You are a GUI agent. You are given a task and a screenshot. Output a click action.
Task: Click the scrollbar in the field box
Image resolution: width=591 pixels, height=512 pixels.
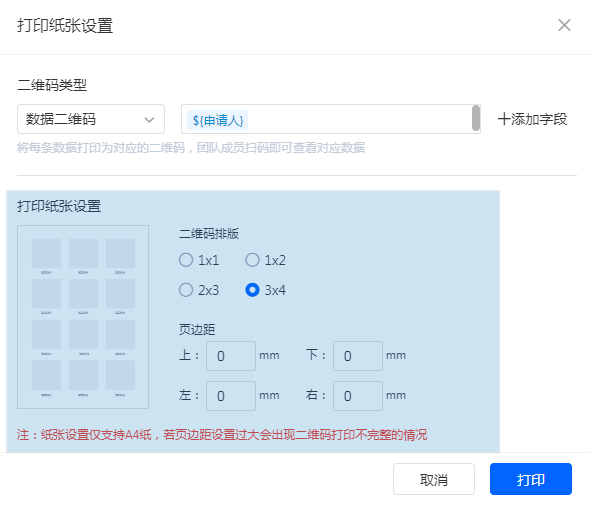[476, 118]
